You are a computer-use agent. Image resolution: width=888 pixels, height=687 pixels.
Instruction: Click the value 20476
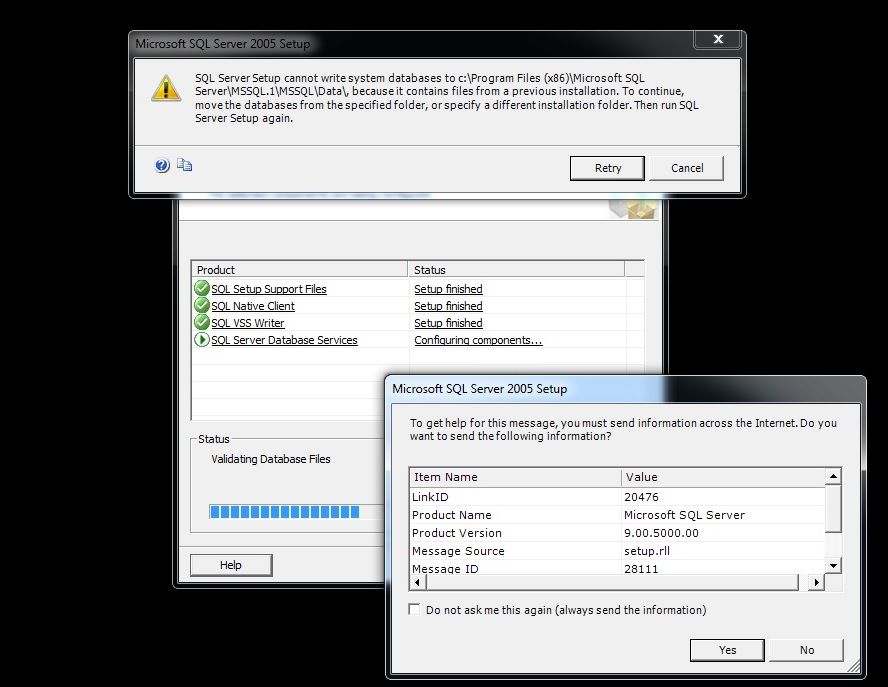[641, 497]
